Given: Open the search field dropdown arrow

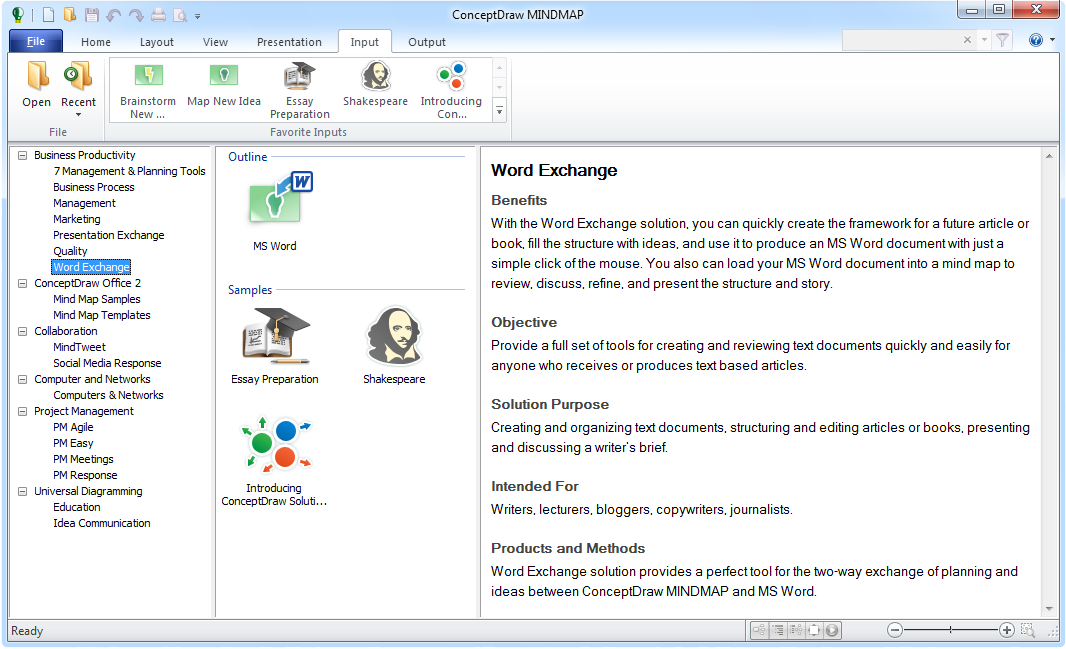Looking at the screenshot, I should click(x=984, y=40).
